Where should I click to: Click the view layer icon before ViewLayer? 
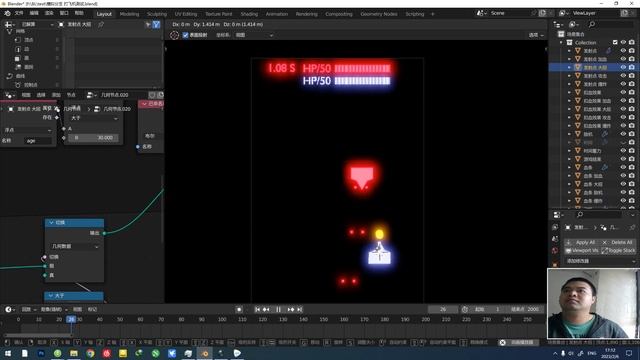click(563, 13)
